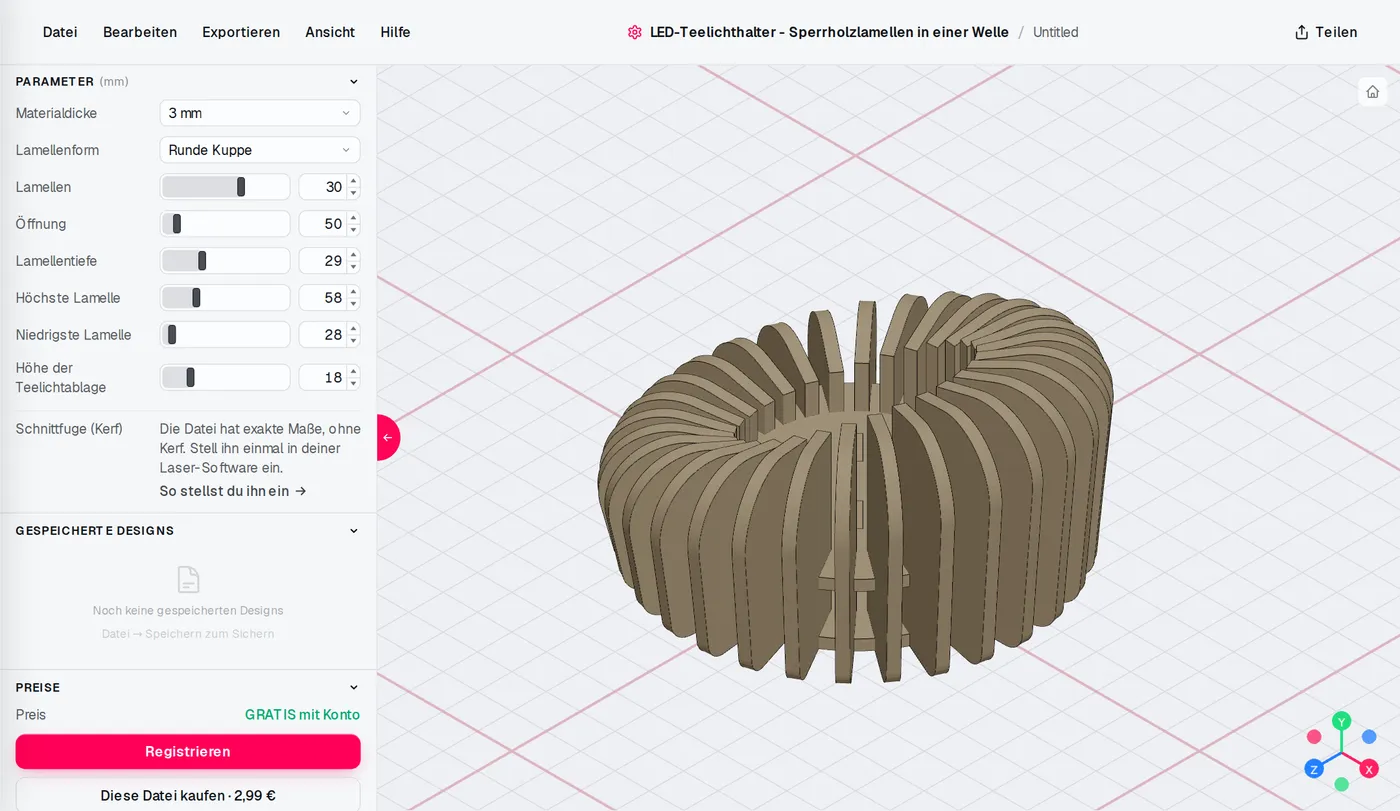The height and width of the screenshot is (811, 1400).
Task: Open the Hilfe menu
Action: point(395,32)
